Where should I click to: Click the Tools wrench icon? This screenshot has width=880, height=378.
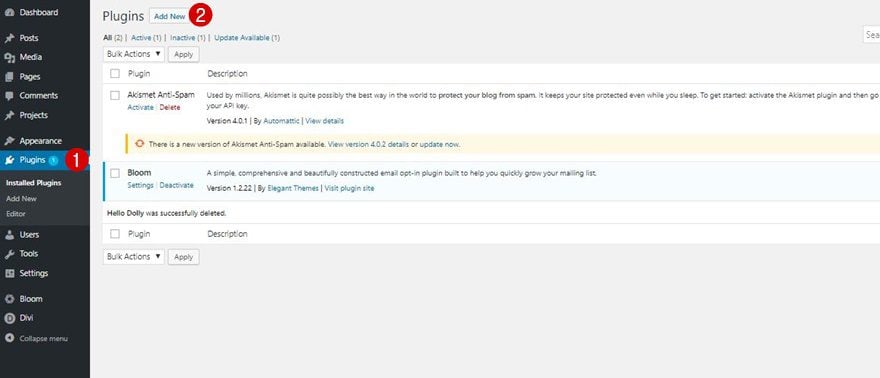click(x=10, y=254)
